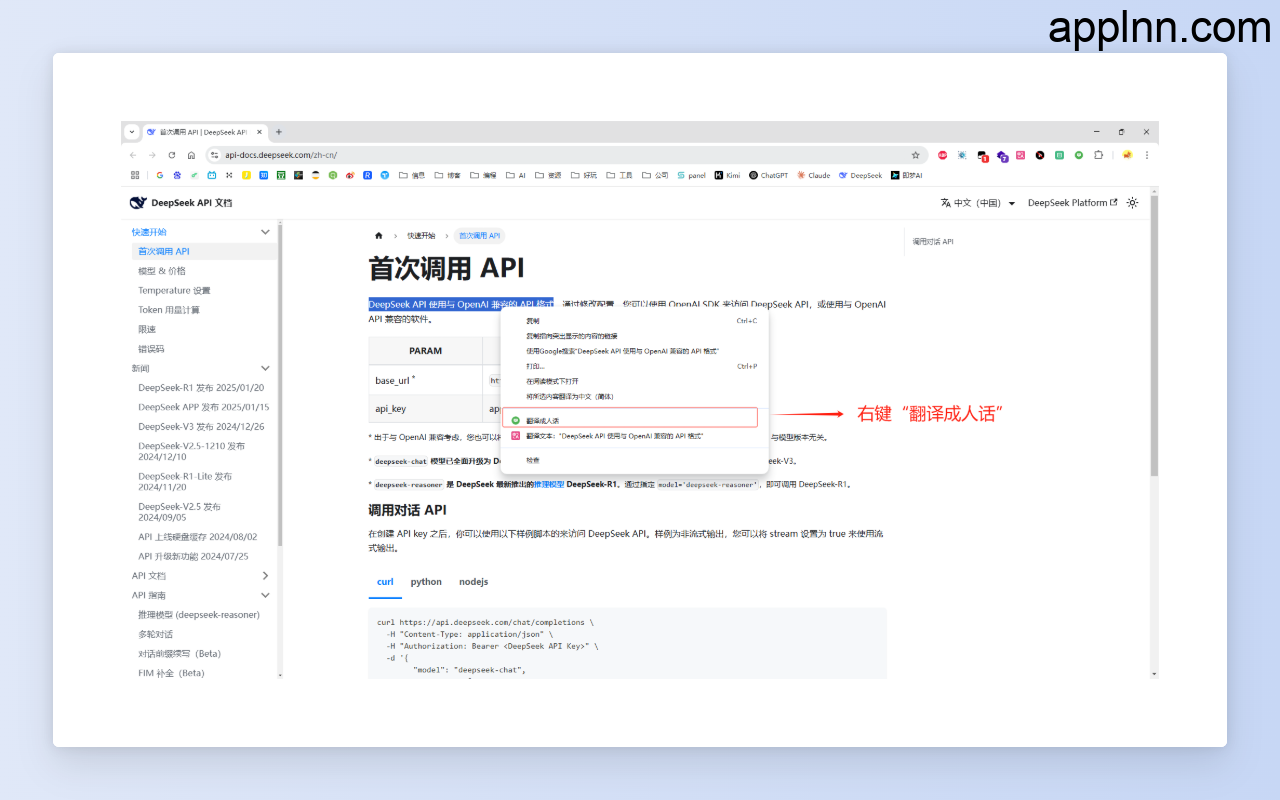The height and width of the screenshot is (800, 1280).
Task: Click the purple extension icon with badge 7
Action: pos(1002,156)
